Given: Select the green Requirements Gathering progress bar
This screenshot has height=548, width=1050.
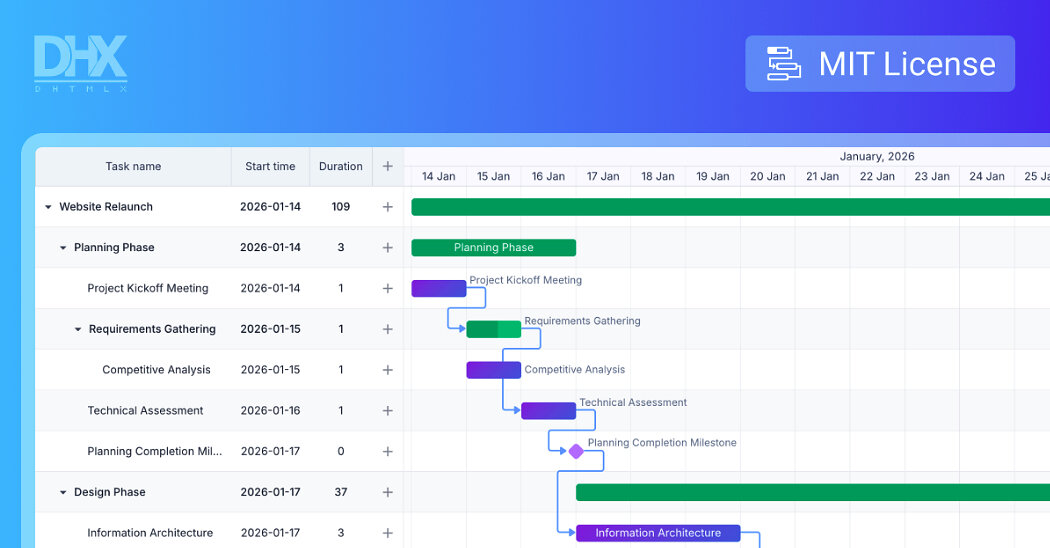Looking at the screenshot, I should [494, 330].
